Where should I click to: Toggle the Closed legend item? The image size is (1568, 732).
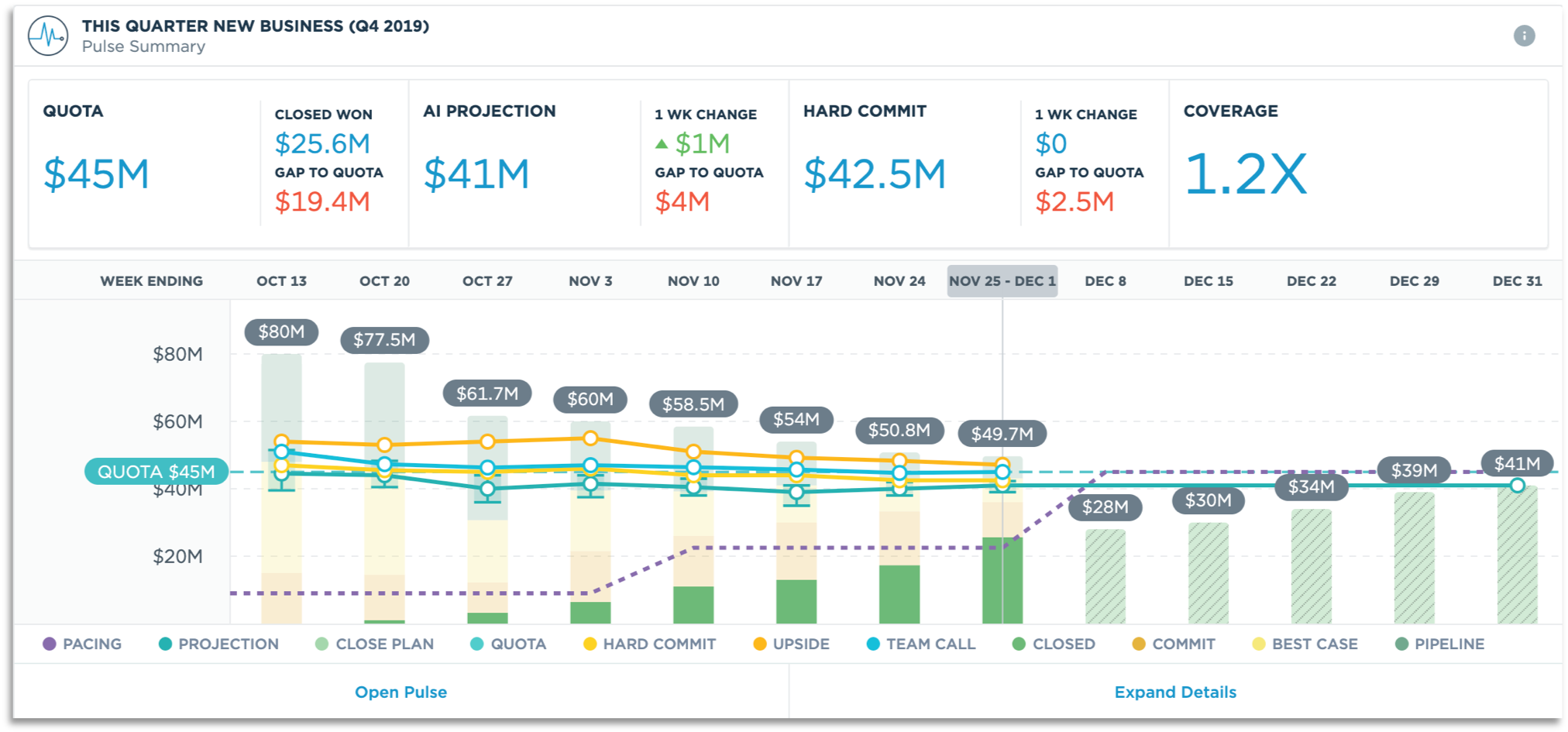[1054, 644]
